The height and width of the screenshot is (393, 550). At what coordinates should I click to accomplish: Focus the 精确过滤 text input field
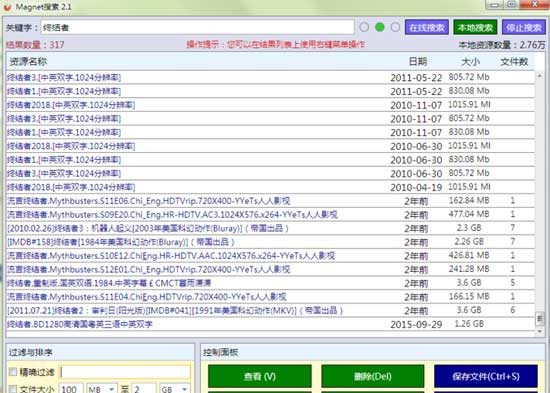coord(126,372)
